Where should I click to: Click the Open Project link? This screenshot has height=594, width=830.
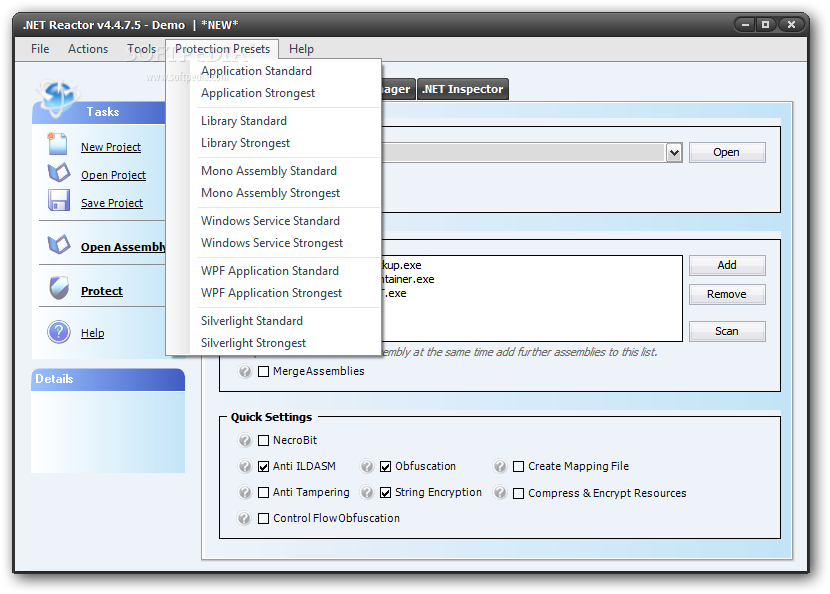(113, 175)
